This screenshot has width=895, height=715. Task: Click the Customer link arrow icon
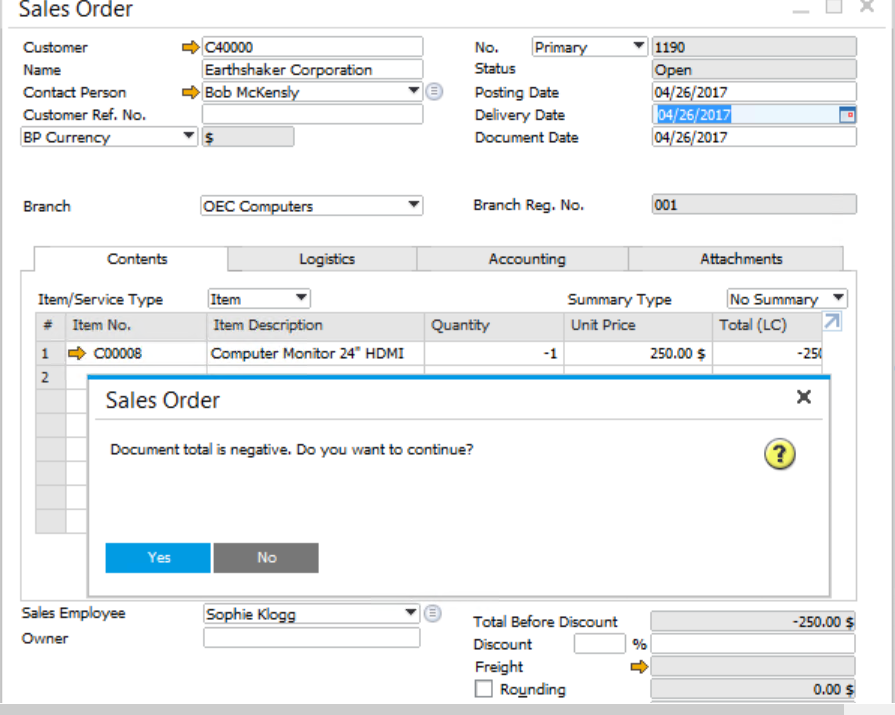[190, 47]
